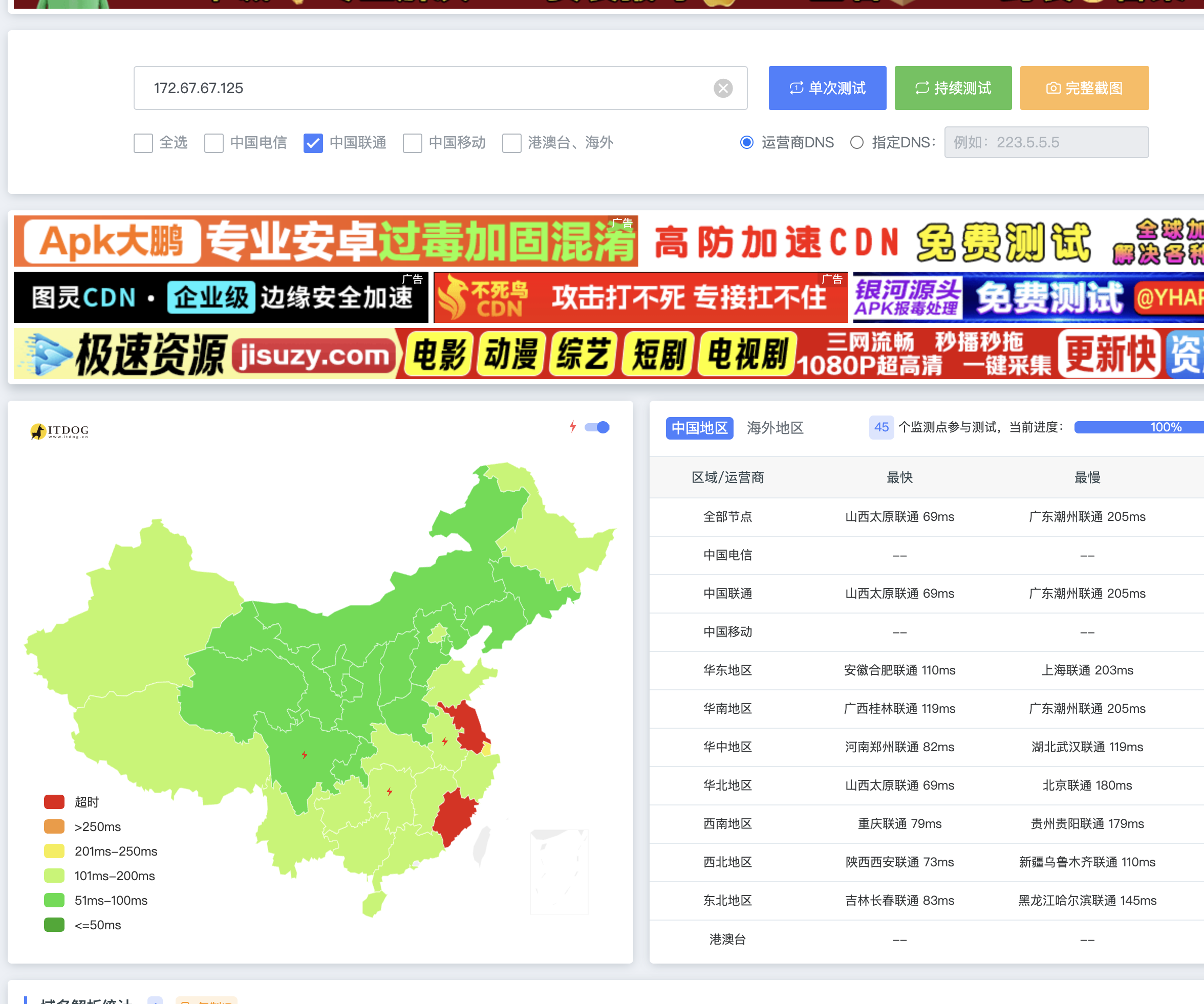Toggle the 101ms–200ms legend swatch

pyautogui.click(x=54, y=876)
